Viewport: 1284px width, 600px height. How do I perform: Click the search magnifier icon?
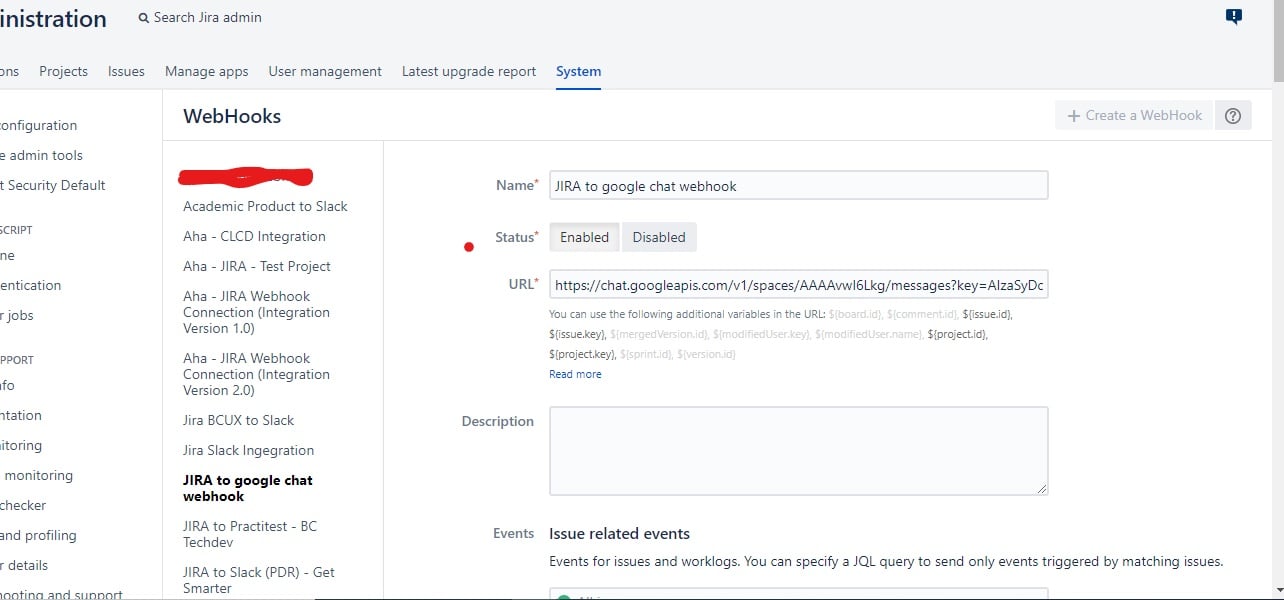[144, 18]
